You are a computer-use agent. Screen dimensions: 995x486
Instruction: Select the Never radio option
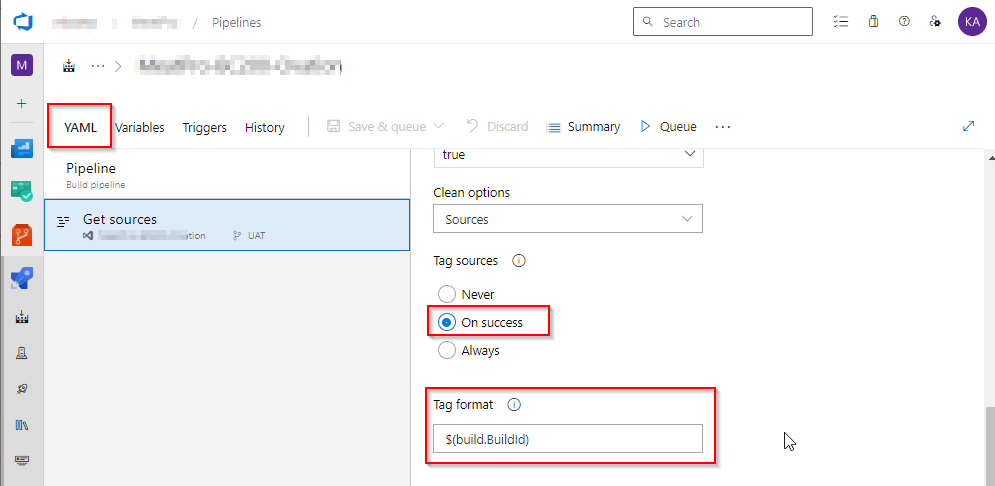[x=448, y=294]
